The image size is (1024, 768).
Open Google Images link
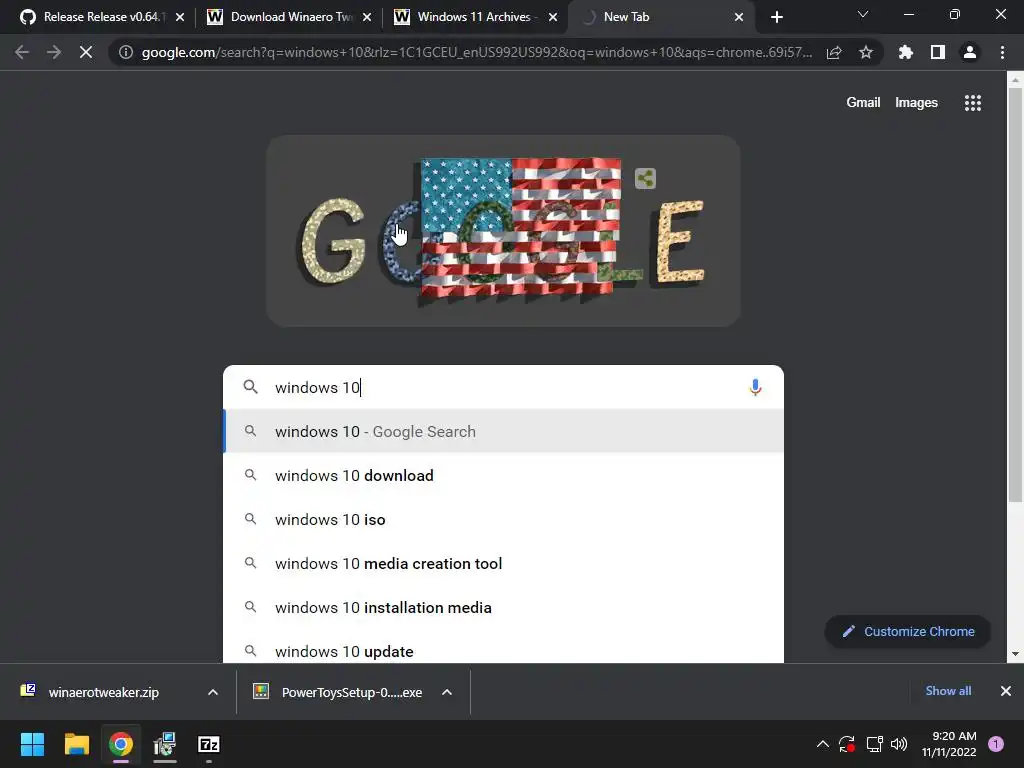(916, 103)
